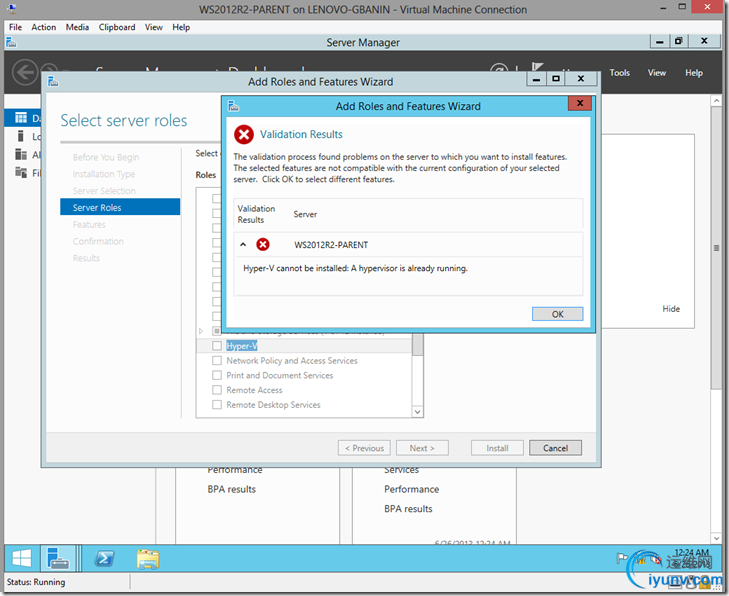
Task: Open the Server Manager View menu
Action: [656, 73]
